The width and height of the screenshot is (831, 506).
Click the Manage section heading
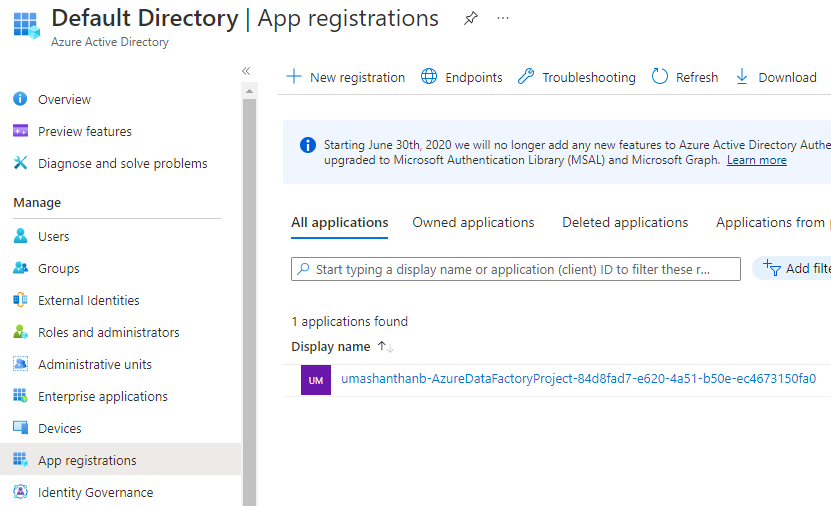(37, 202)
